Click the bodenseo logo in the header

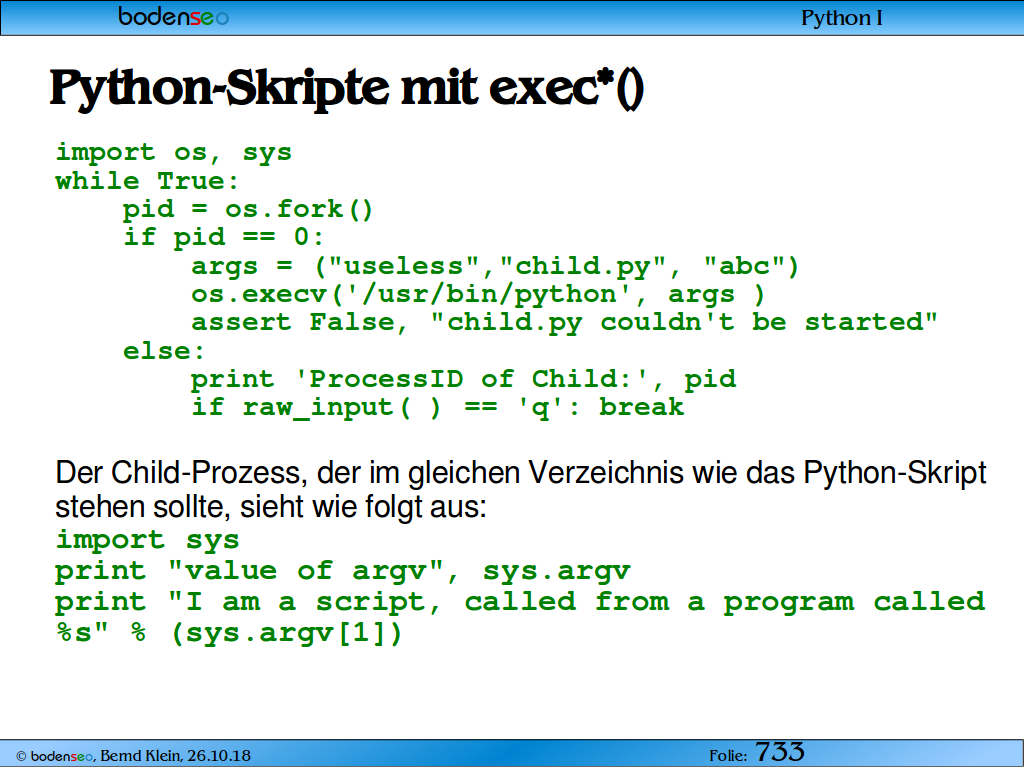tap(173, 17)
